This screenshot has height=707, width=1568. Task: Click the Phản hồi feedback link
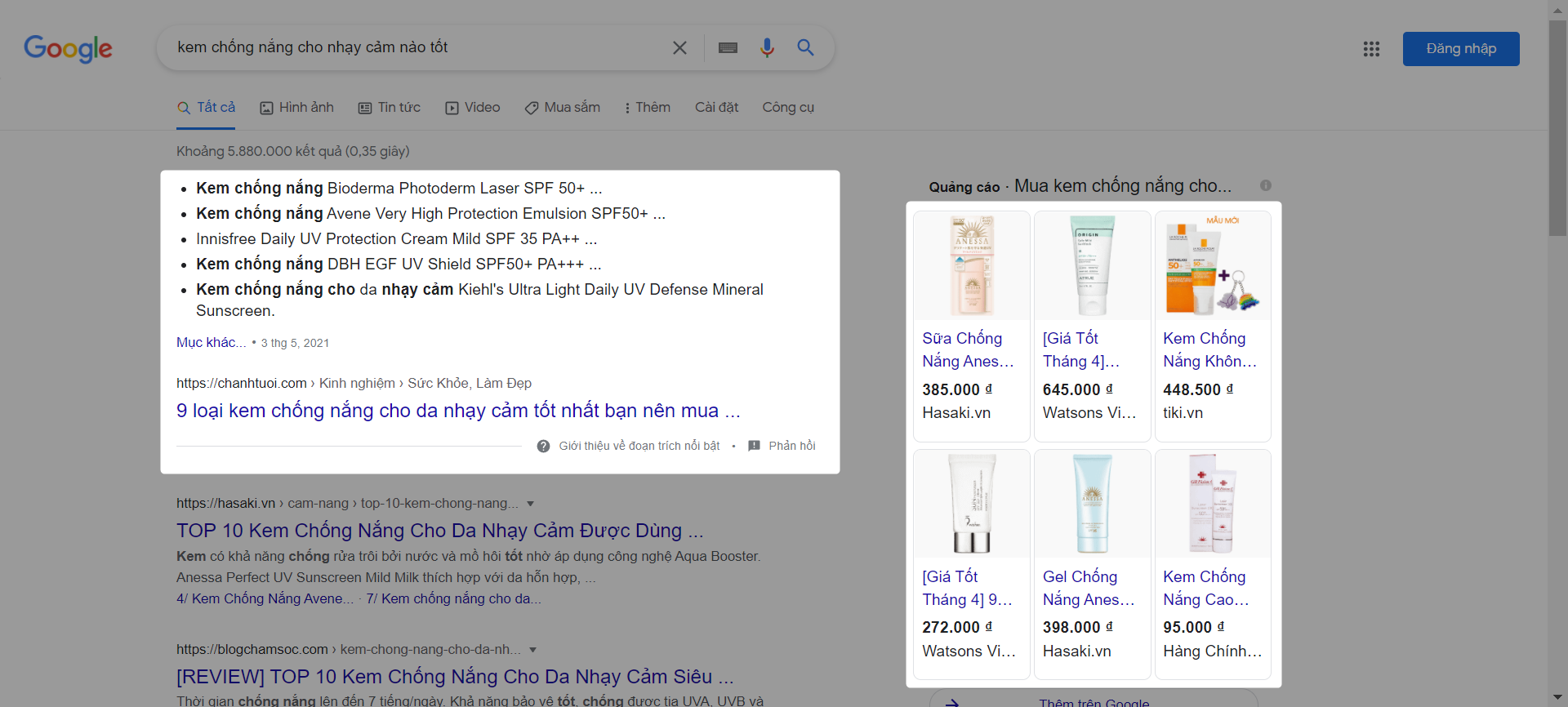coord(791,446)
